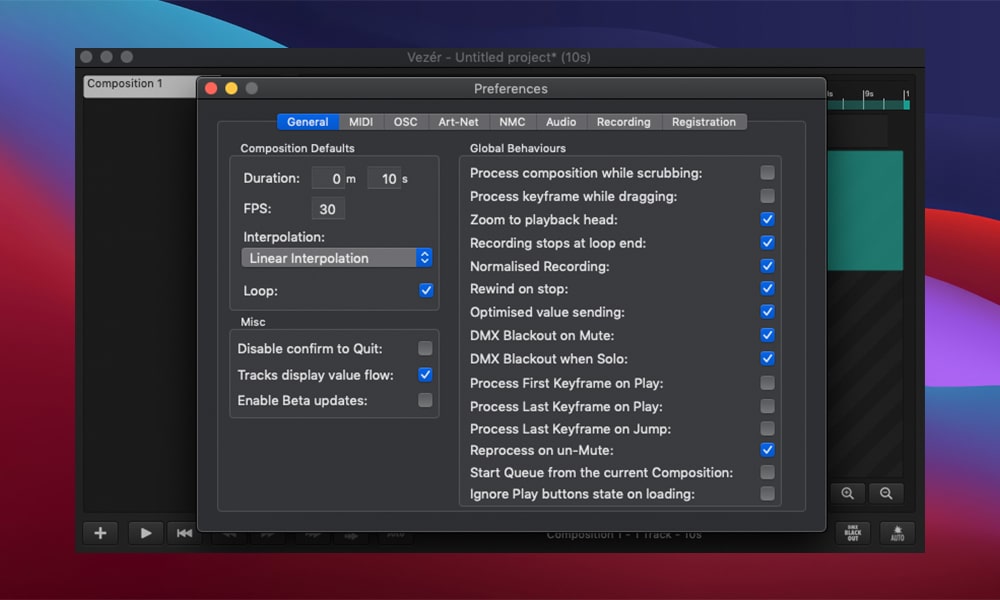Open the Art-Net preferences tab
The image size is (1000, 600).
(458, 122)
